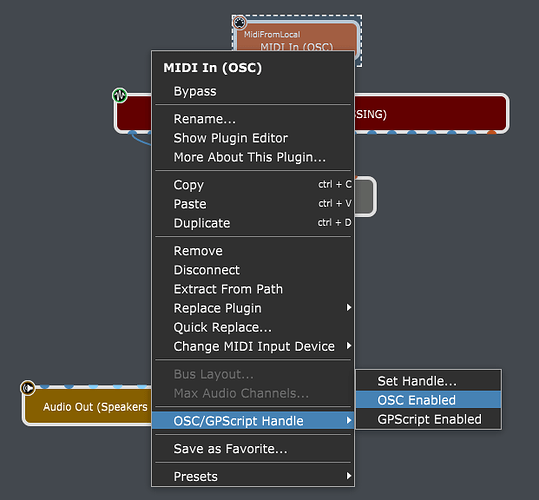539x500 pixels.
Task: Toggle GPScript Enabled option
Action: (x=428, y=419)
